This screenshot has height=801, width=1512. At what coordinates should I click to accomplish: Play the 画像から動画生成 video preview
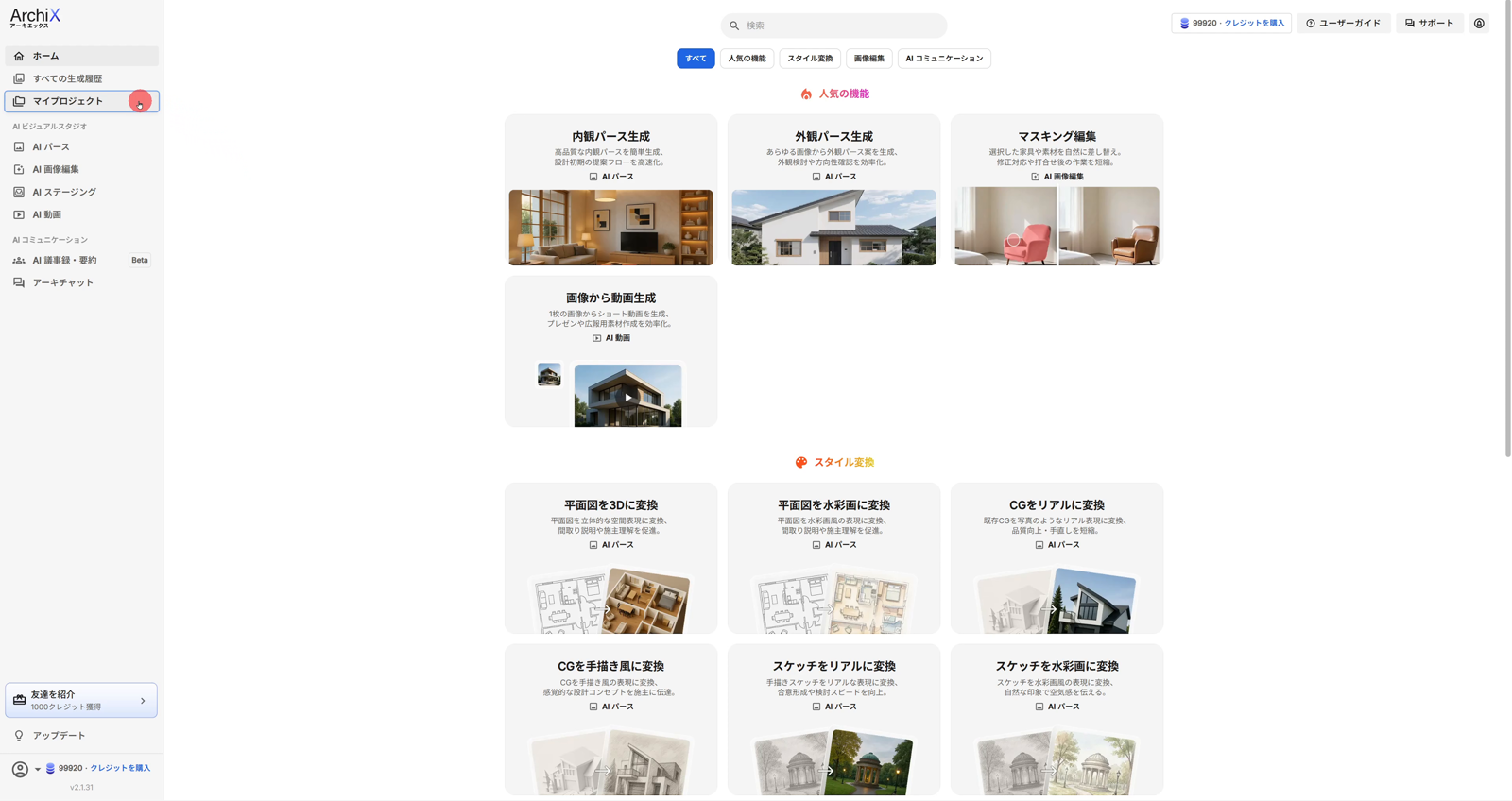tap(627, 397)
